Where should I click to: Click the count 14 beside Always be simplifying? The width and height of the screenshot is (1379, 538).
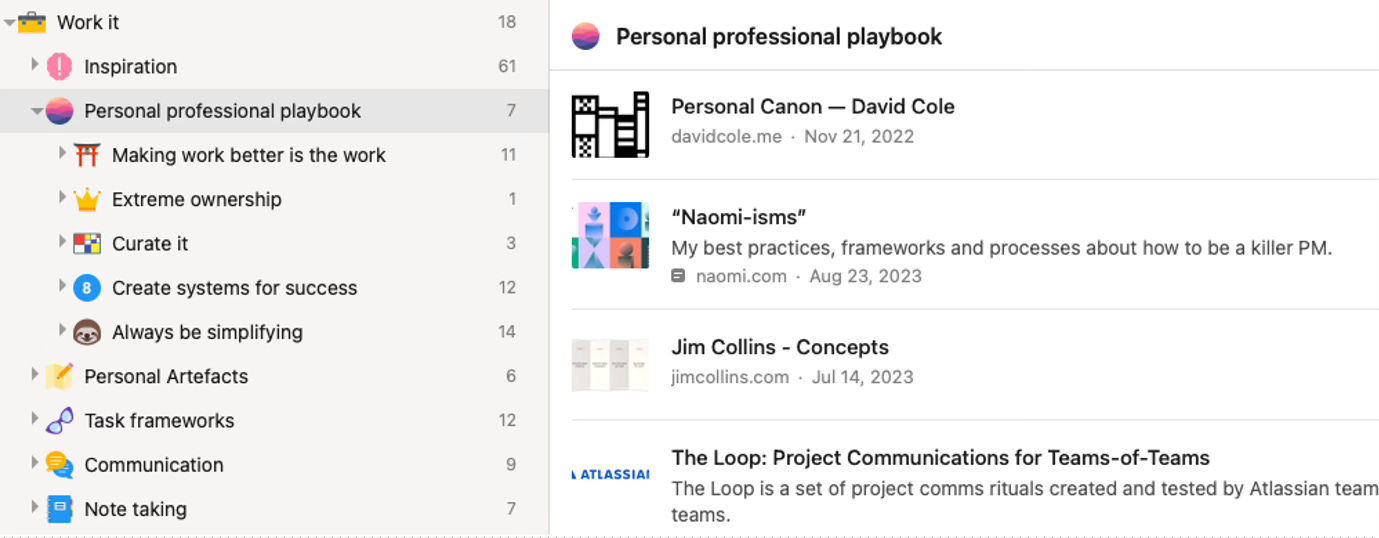click(507, 332)
